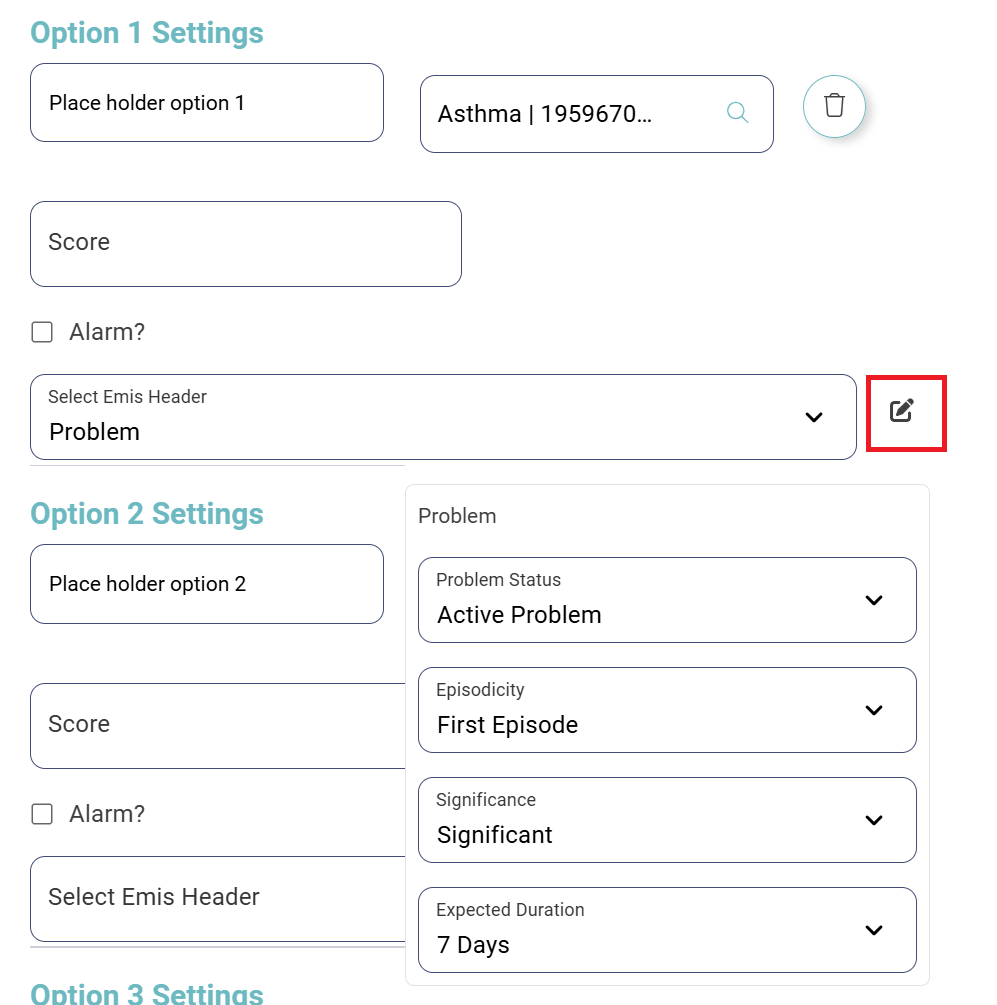This screenshot has width=997, height=1005.
Task: Expand the Active Problem status dropdown
Action: [x=667, y=600]
